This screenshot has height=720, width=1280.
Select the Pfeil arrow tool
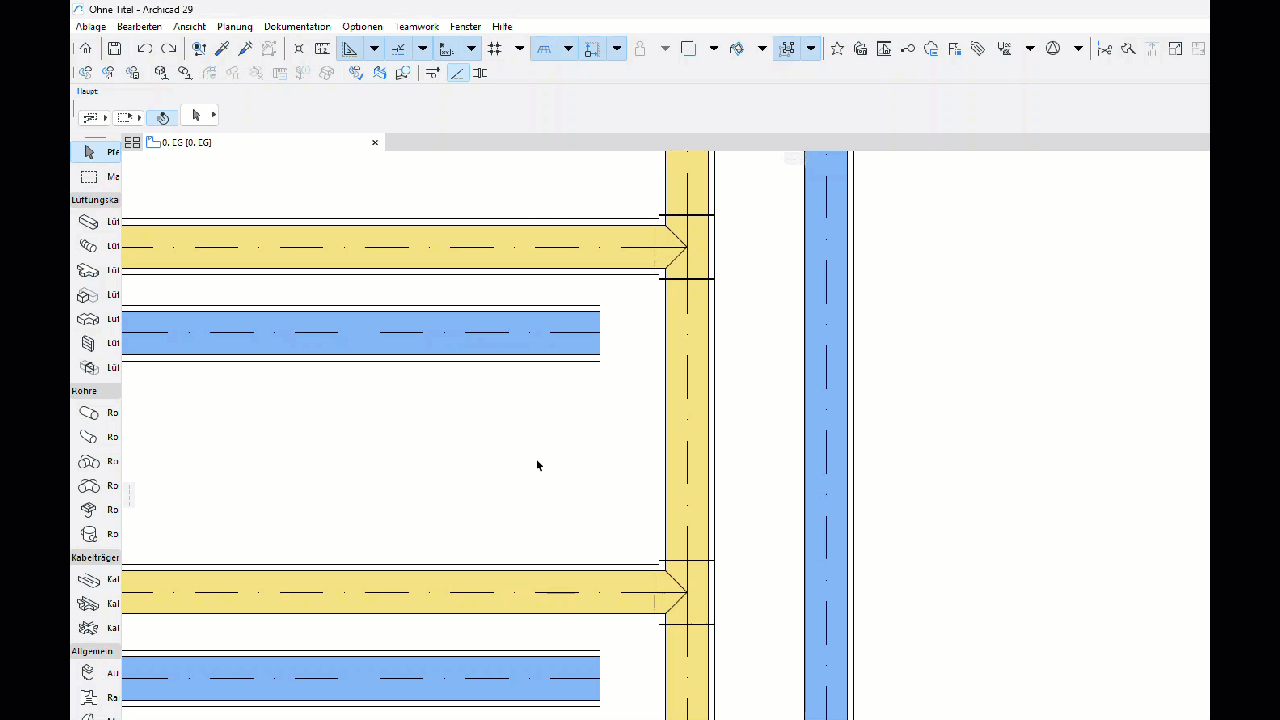(x=90, y=151)
